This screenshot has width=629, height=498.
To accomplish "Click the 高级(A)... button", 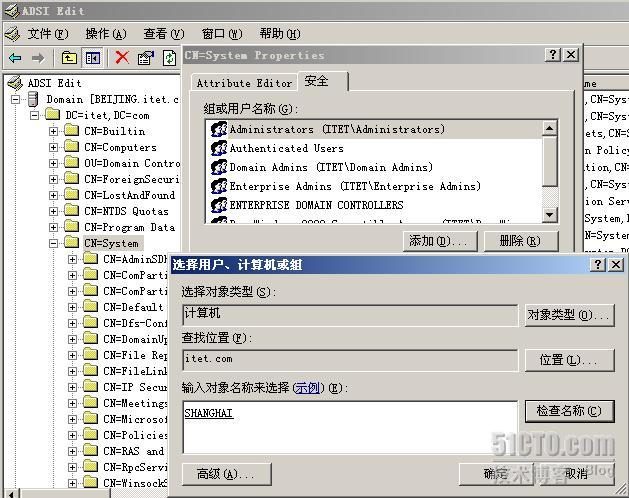I will coord(226,474).
